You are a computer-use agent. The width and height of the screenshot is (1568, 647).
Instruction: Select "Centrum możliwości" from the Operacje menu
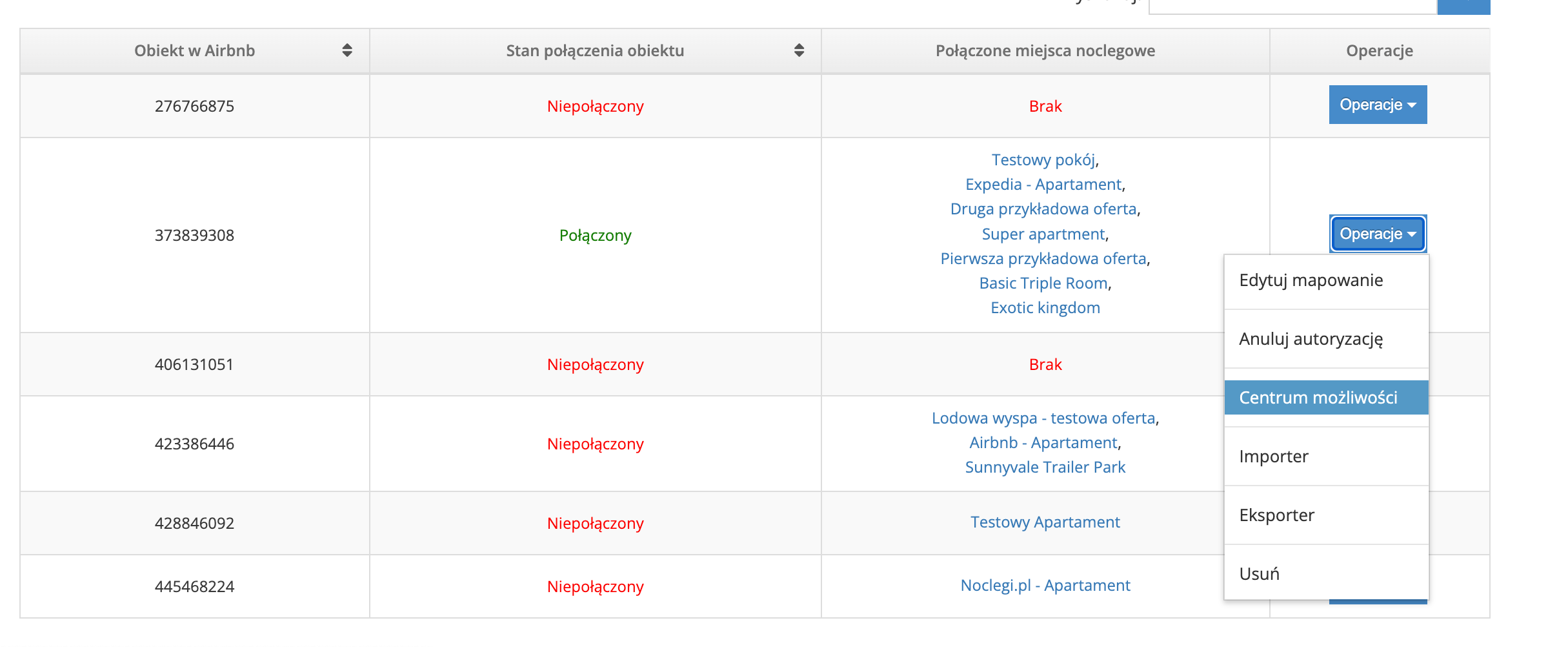(1325, 397)
